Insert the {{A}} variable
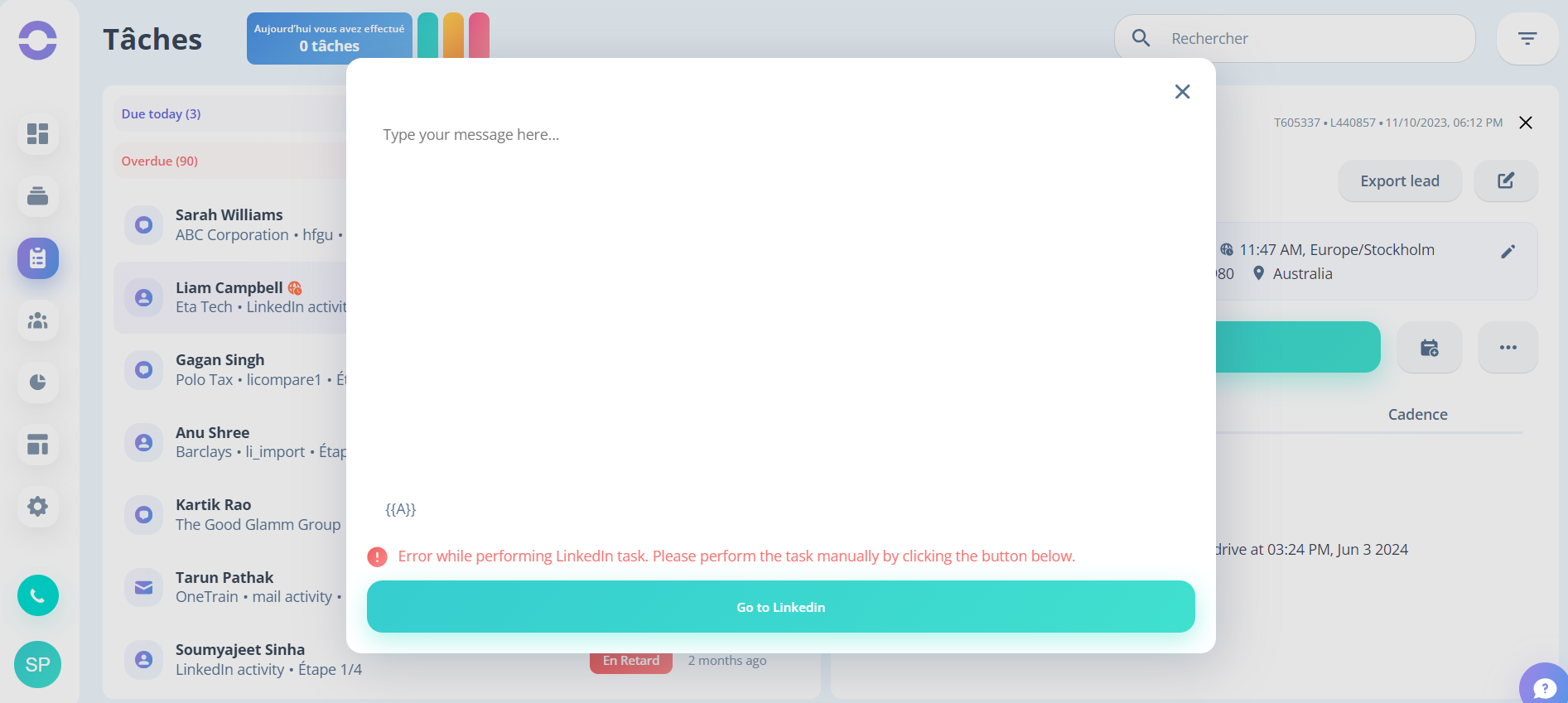The image size is (1568, 703). 401,509
